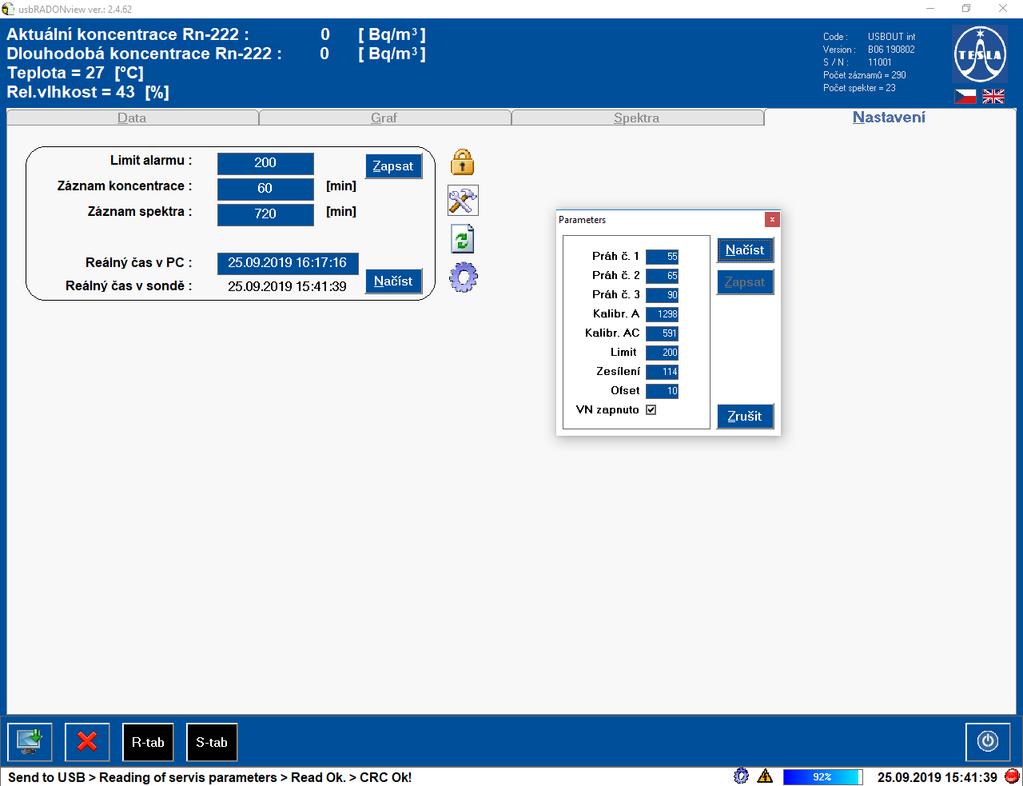Select the Nastavení tab
Viewport: 1023px width, 786px height.
pos(889,117)
